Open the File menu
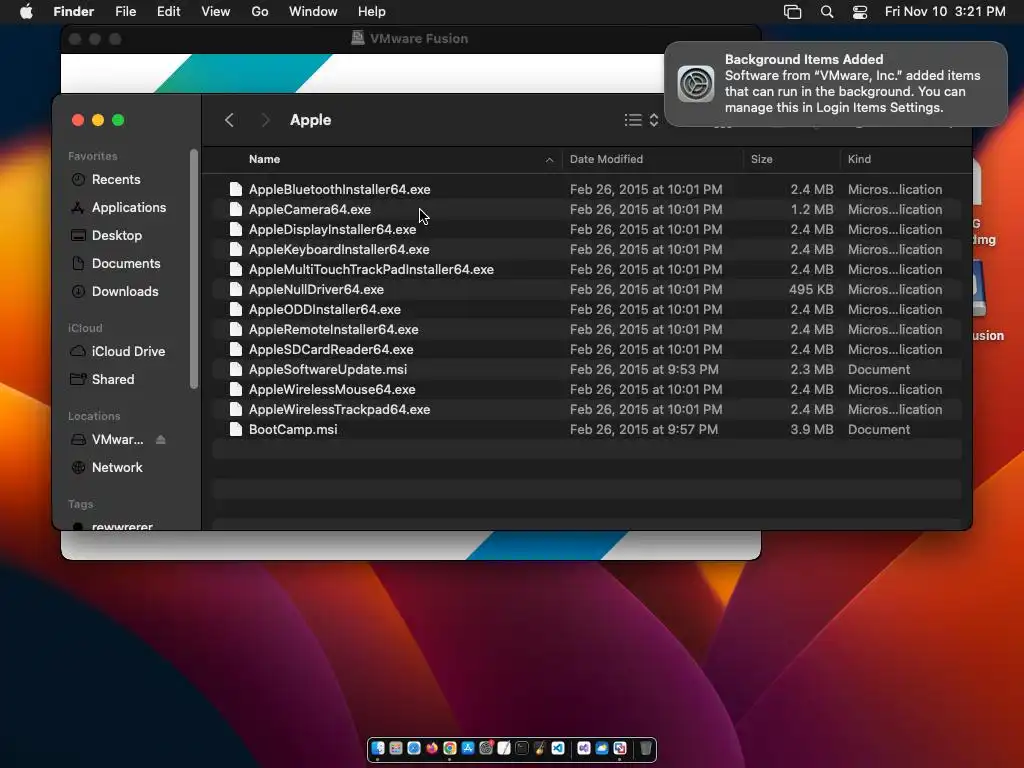Viewport: 1024px width, 768px height. 125,12
